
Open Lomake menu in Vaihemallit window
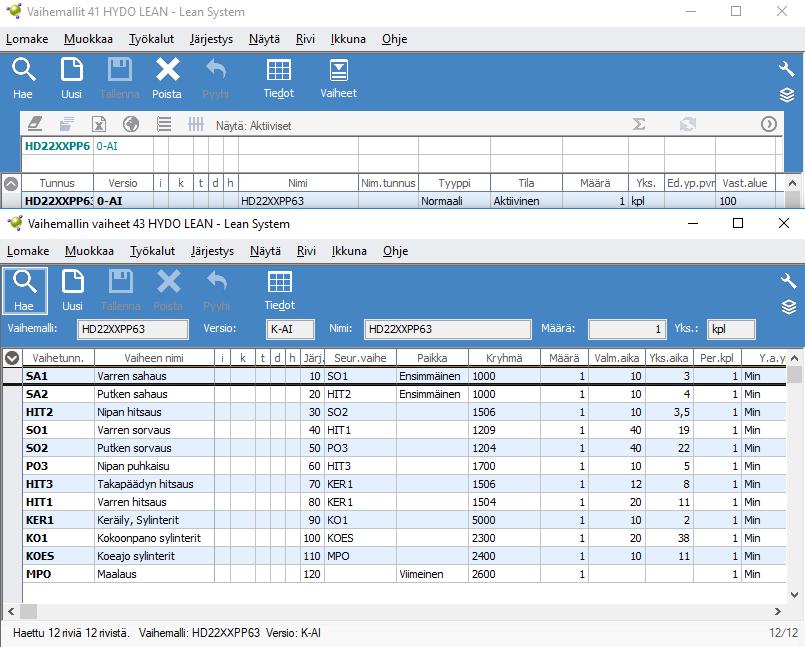pos(27,39)
